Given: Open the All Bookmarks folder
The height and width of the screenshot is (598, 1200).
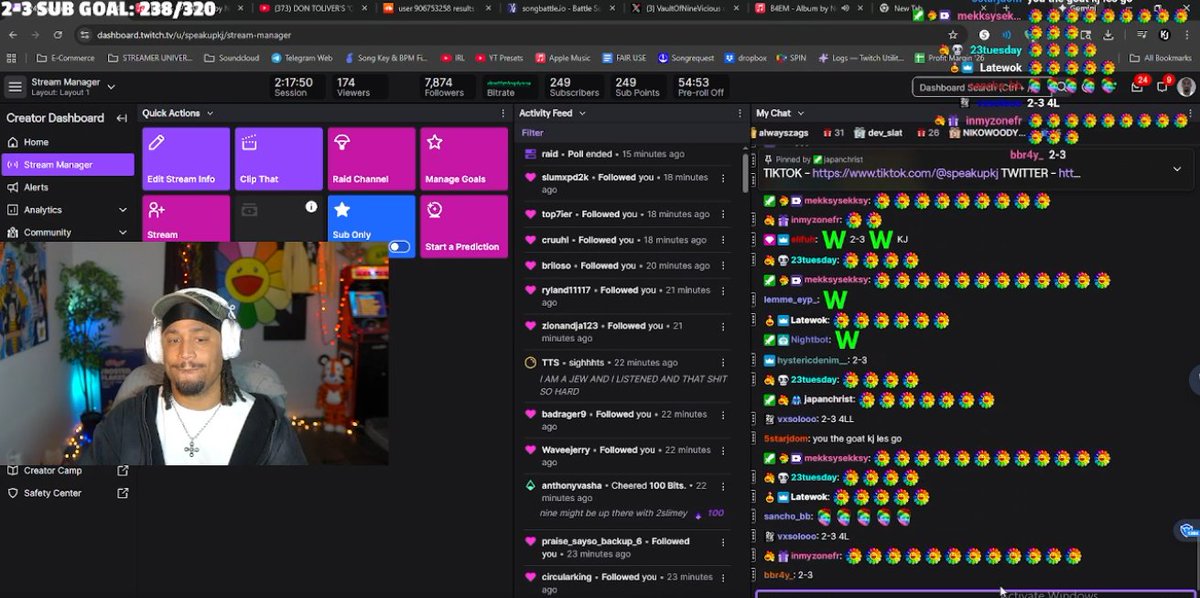Looking at the screenshot, I should (x=1161, y=58).
